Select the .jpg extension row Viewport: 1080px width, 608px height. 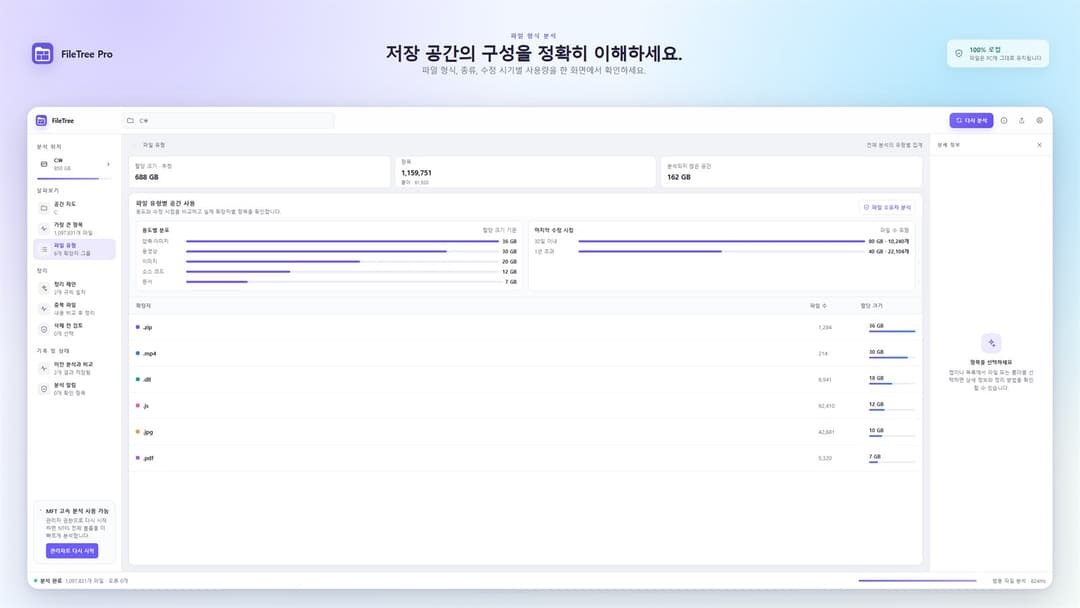(x=526, y=432)
